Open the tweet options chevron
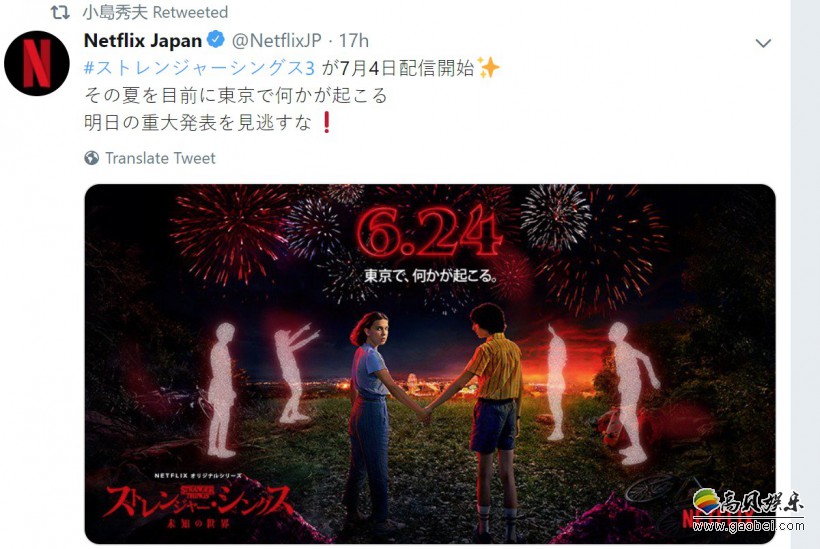The image size is (820, 549). click(764, 43)
